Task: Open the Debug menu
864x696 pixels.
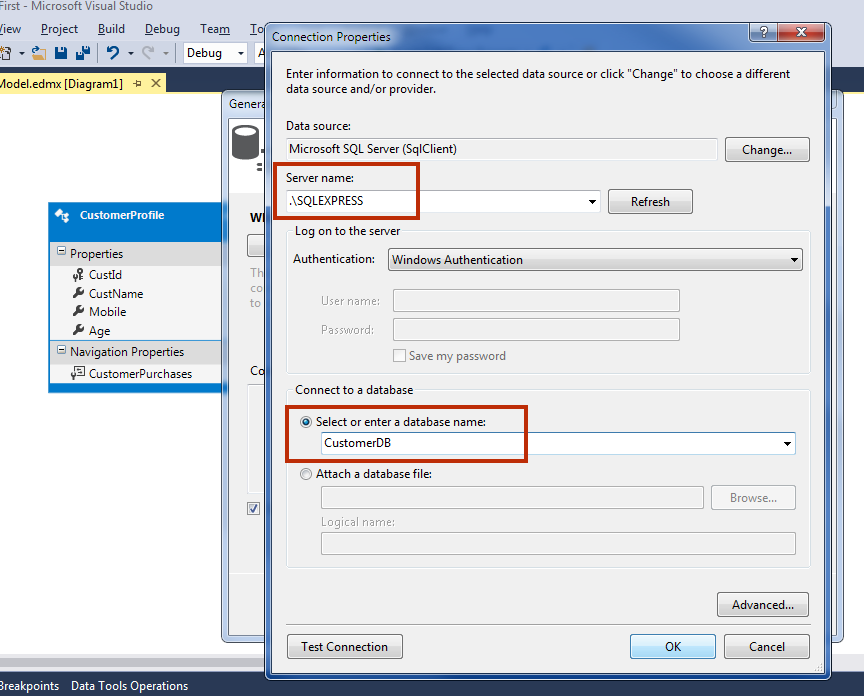Action: tap(162, 29)
